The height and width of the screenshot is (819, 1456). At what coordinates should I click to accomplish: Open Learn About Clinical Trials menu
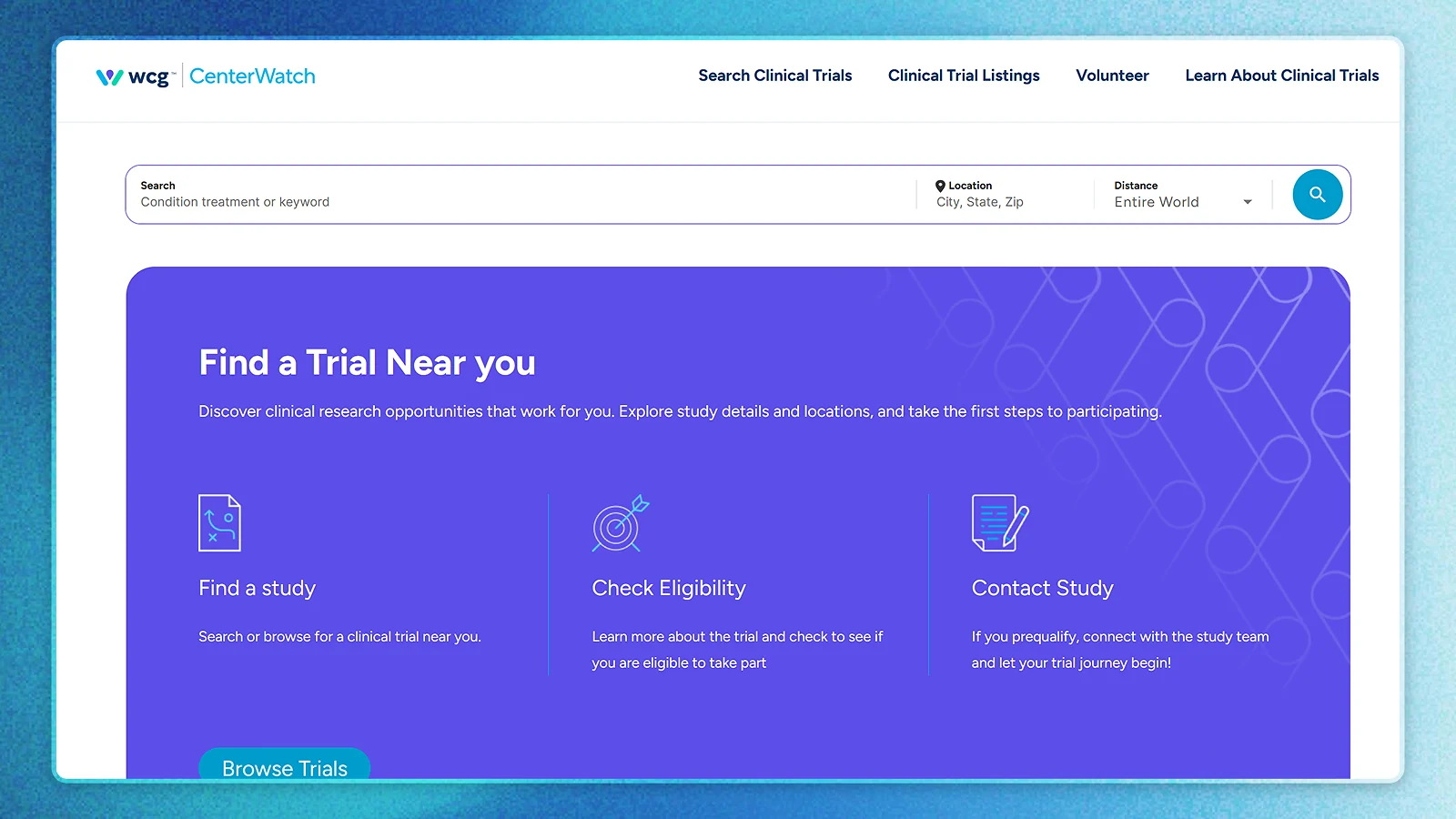(1281, 76)
